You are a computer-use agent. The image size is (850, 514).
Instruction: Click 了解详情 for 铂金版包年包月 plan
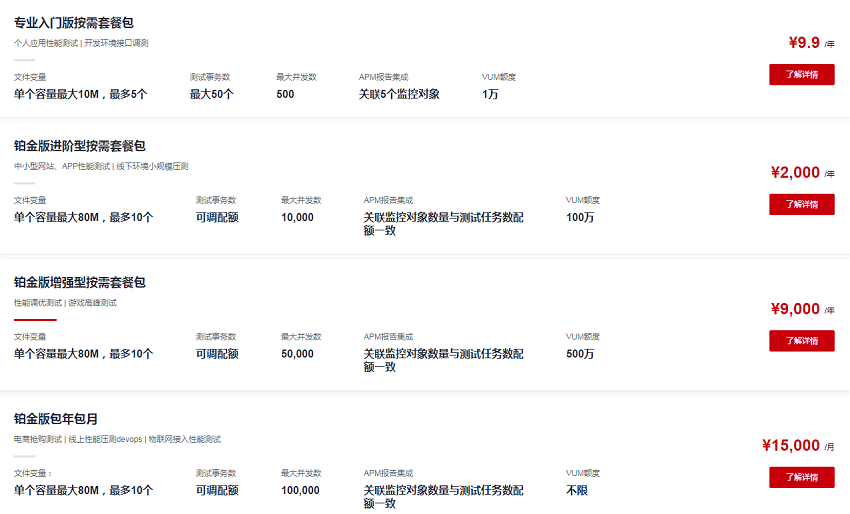click(801, 477)
